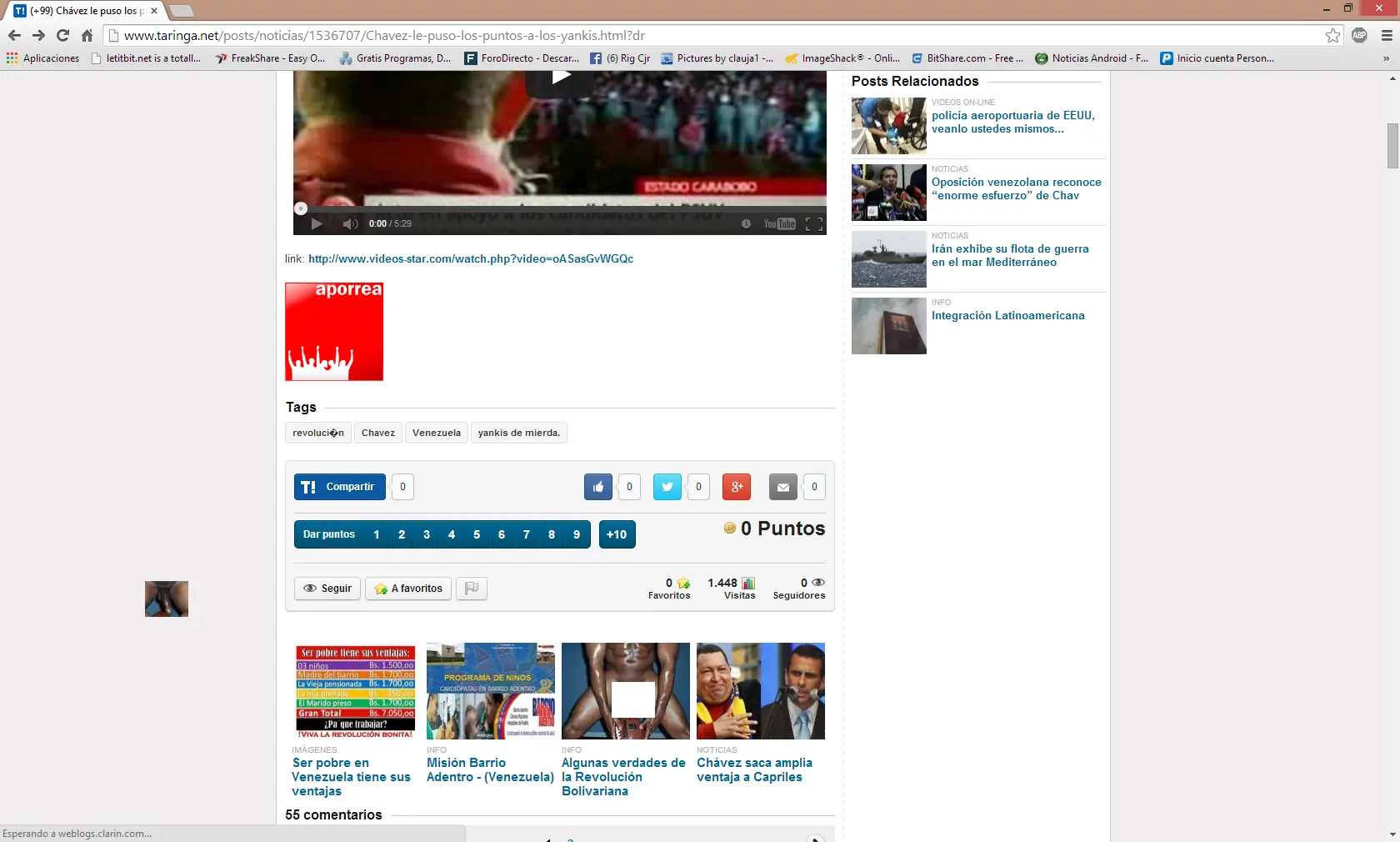
Task: Report the post with the flag icon
Action: (472, 589)
